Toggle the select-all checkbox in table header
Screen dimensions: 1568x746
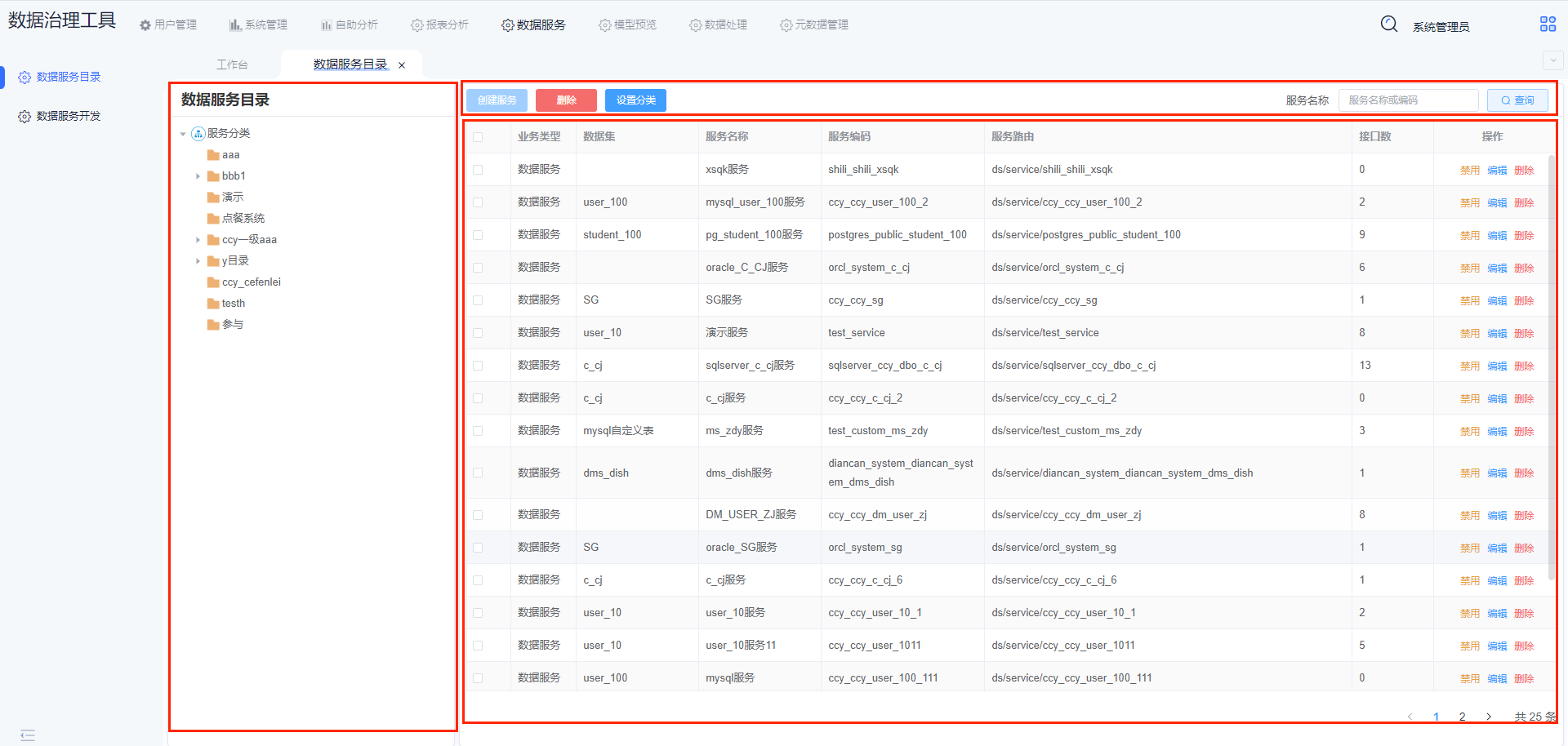478,137
